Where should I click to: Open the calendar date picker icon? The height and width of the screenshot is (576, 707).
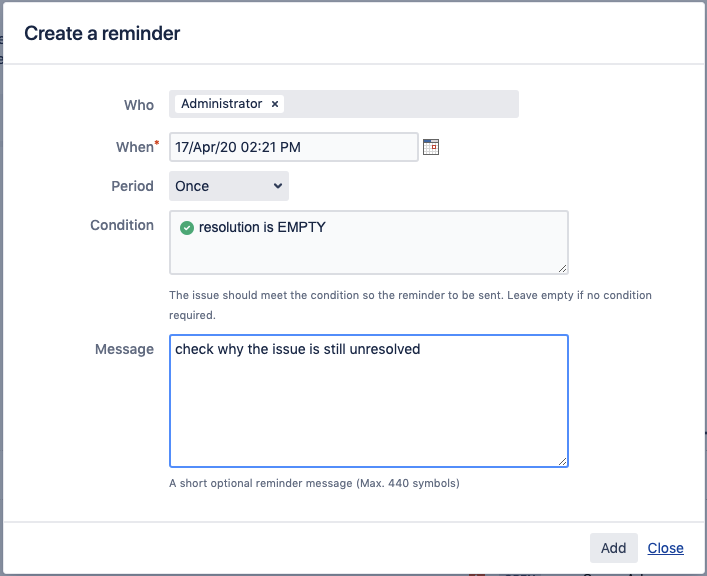click(x=431, y=147)
